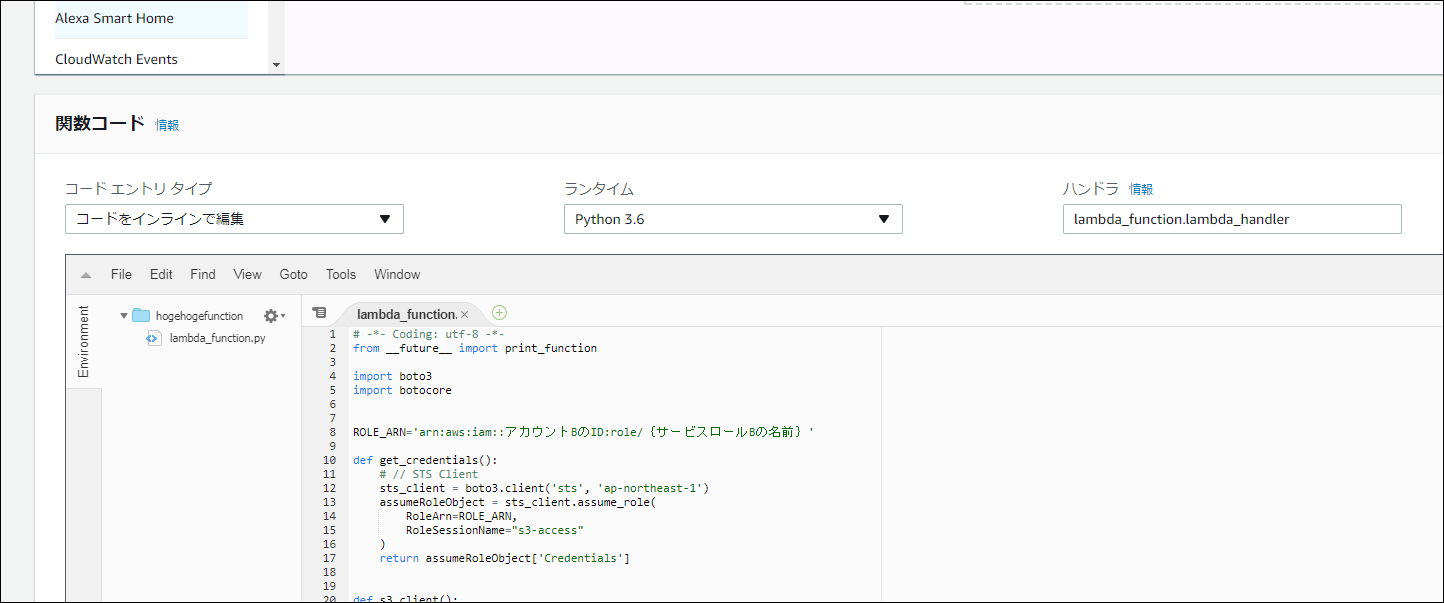This screenshot has height=603, width=1444.
Task: Add a new editor tab via green plus icon
Action: click(x=498, y=313)
